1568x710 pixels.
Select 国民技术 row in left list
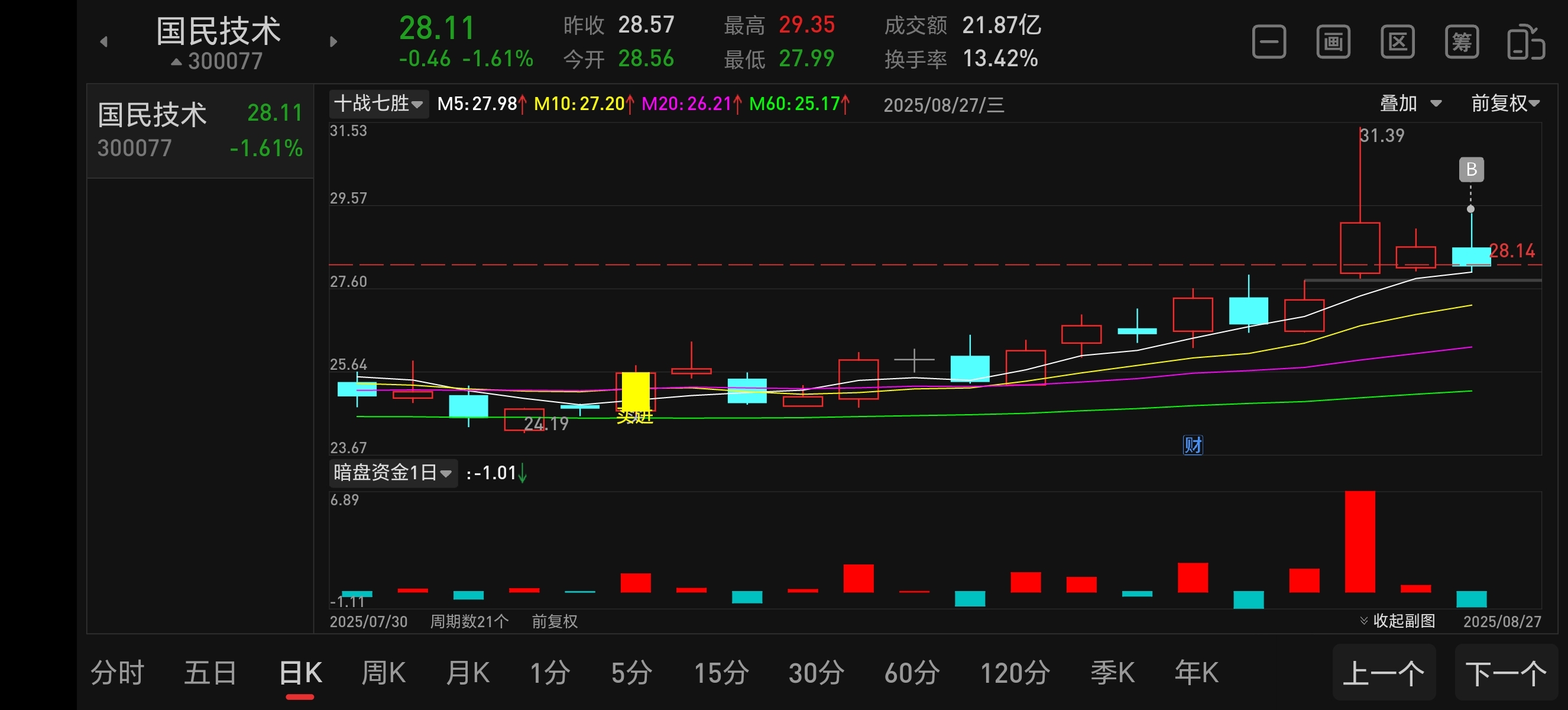[x=200, y=131]
